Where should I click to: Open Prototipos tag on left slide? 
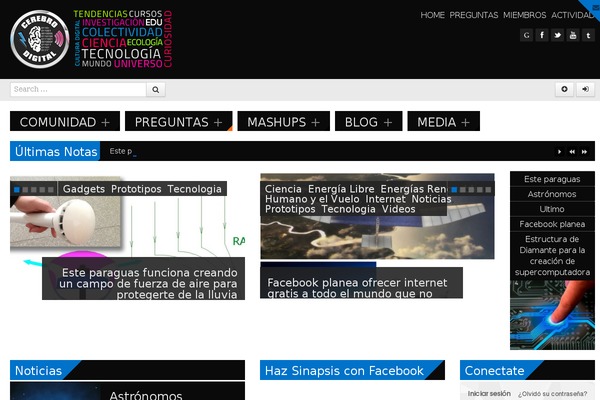tap(136, 189)
